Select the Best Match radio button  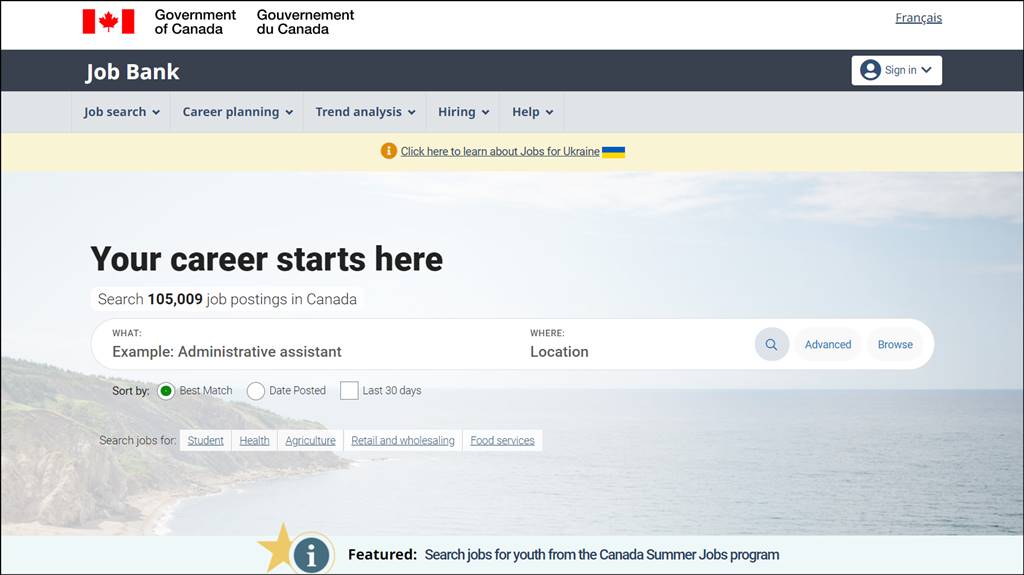pyautogui.click(x=166, y=391)
